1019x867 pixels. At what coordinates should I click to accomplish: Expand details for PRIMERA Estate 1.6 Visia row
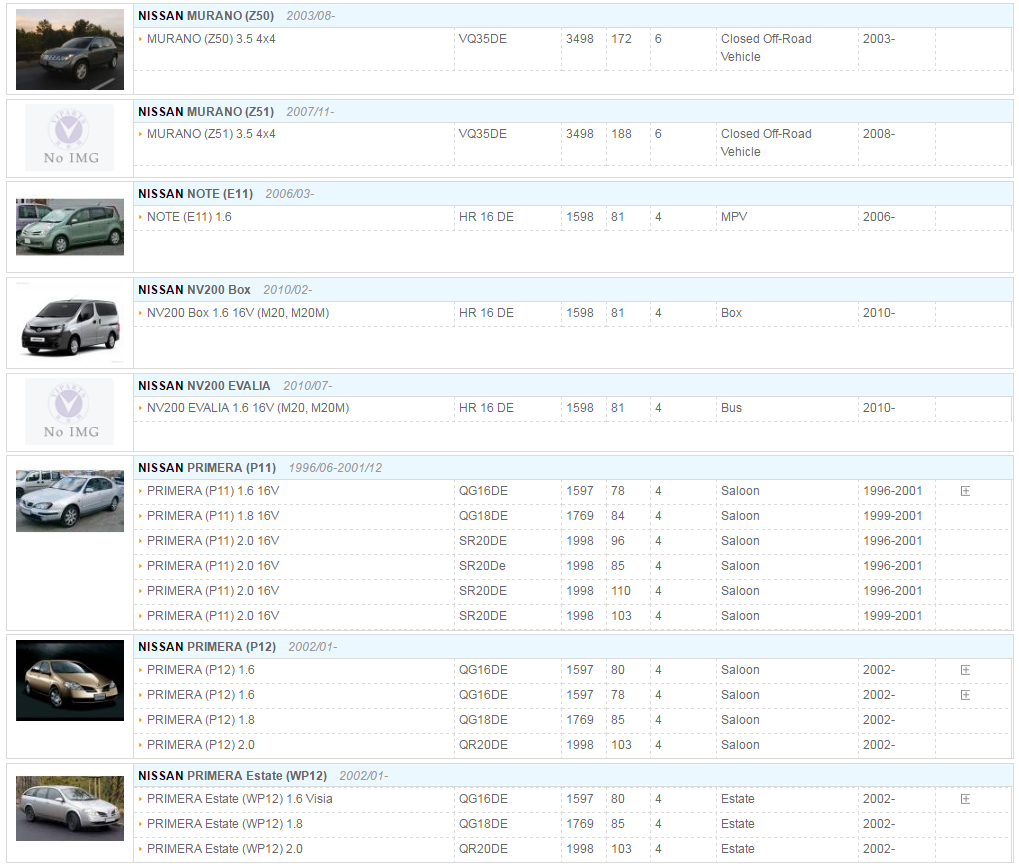965,799
